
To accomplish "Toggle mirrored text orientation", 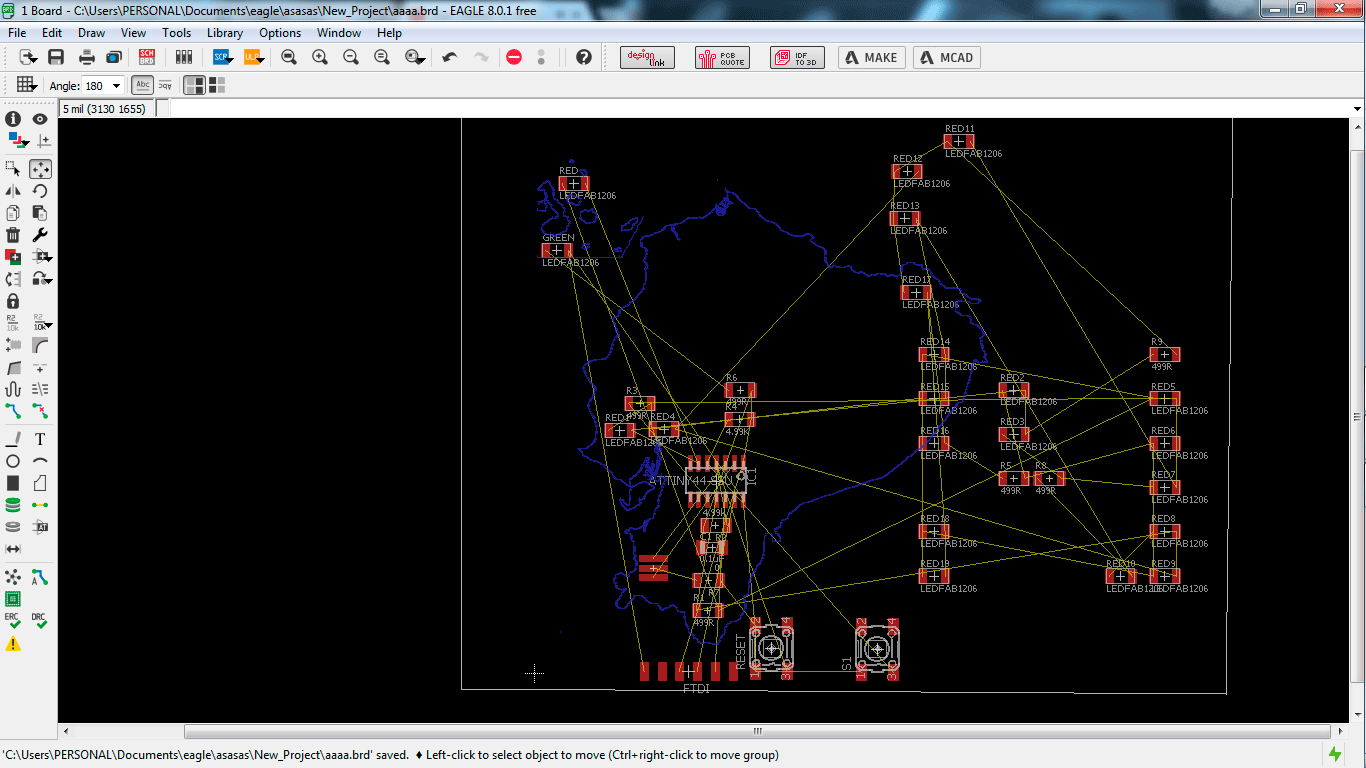I will (x=165, y=85).
